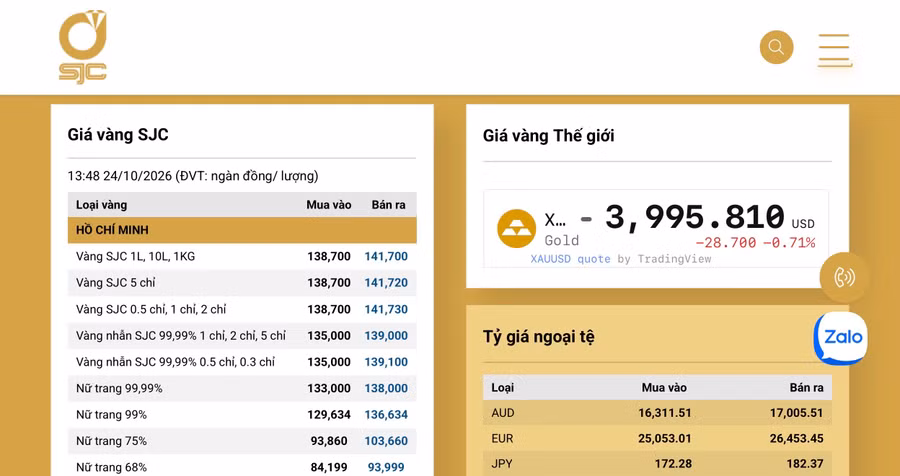
Task: Click AUD buy rate 16,311.51
Action: (x=665, y=413)
